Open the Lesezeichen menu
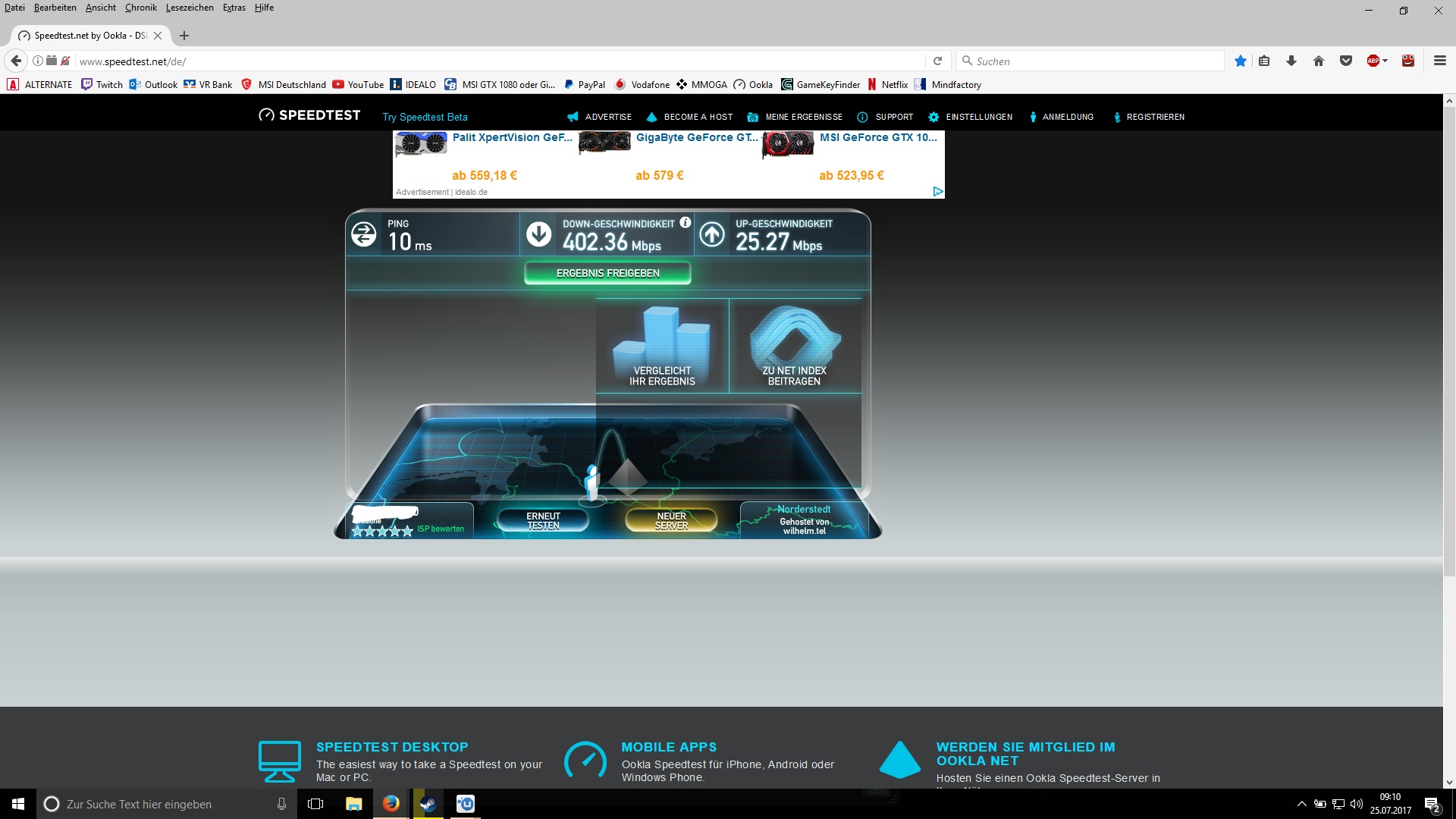Viewport: 1456px width, 819px height. click(x=190, y=8)
